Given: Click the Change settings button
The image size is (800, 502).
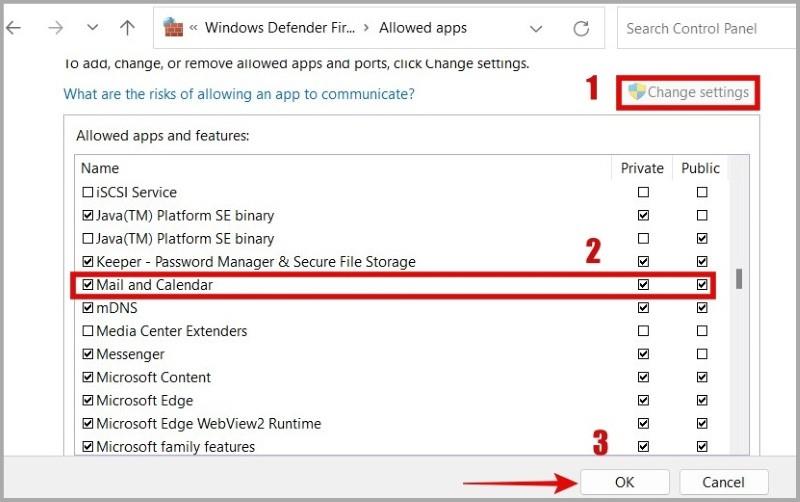Looking at the screenshot, I should coord(688,92).
